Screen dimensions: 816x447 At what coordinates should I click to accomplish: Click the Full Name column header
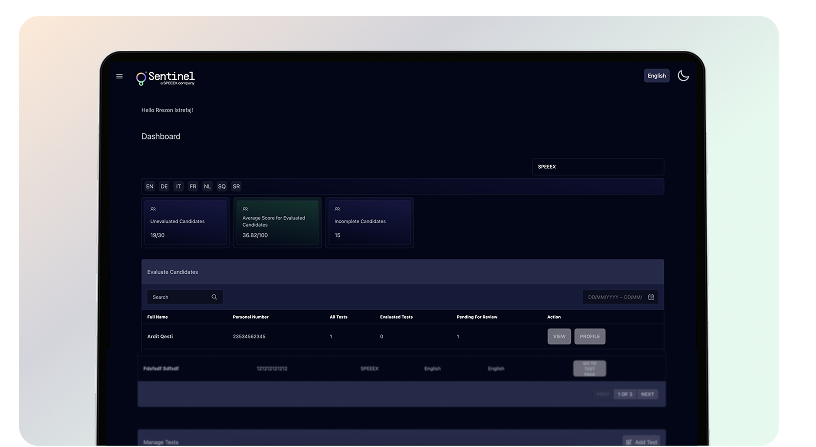click(158, 317)
